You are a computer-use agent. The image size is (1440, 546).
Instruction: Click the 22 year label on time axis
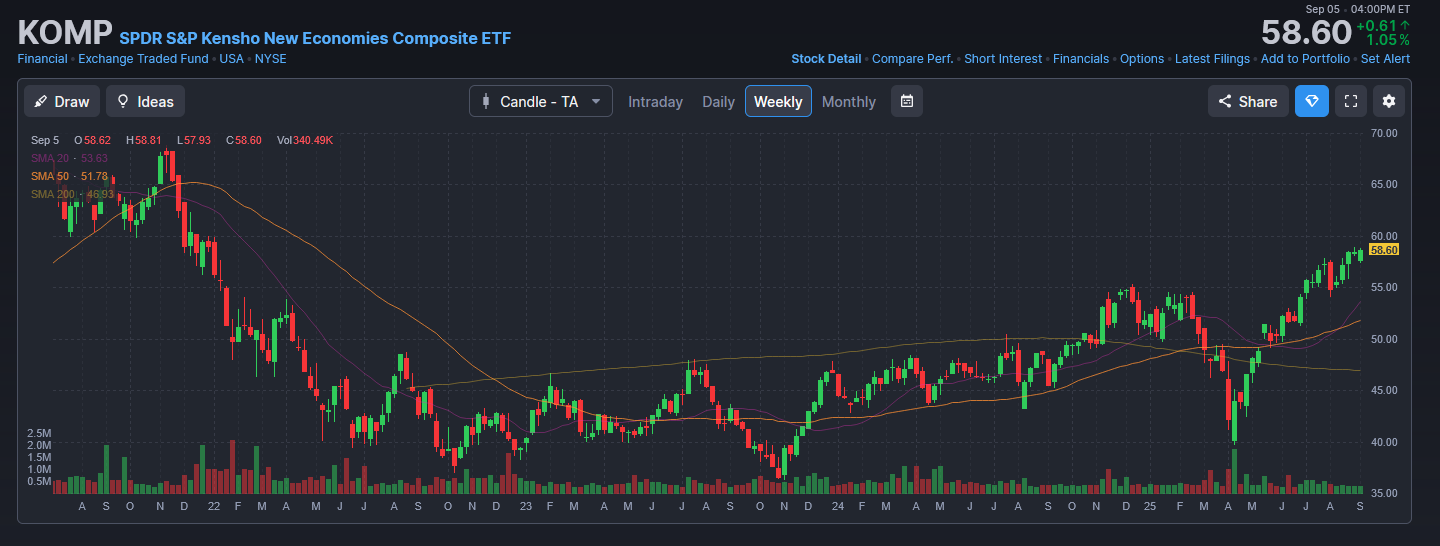(x=213, y=507)
